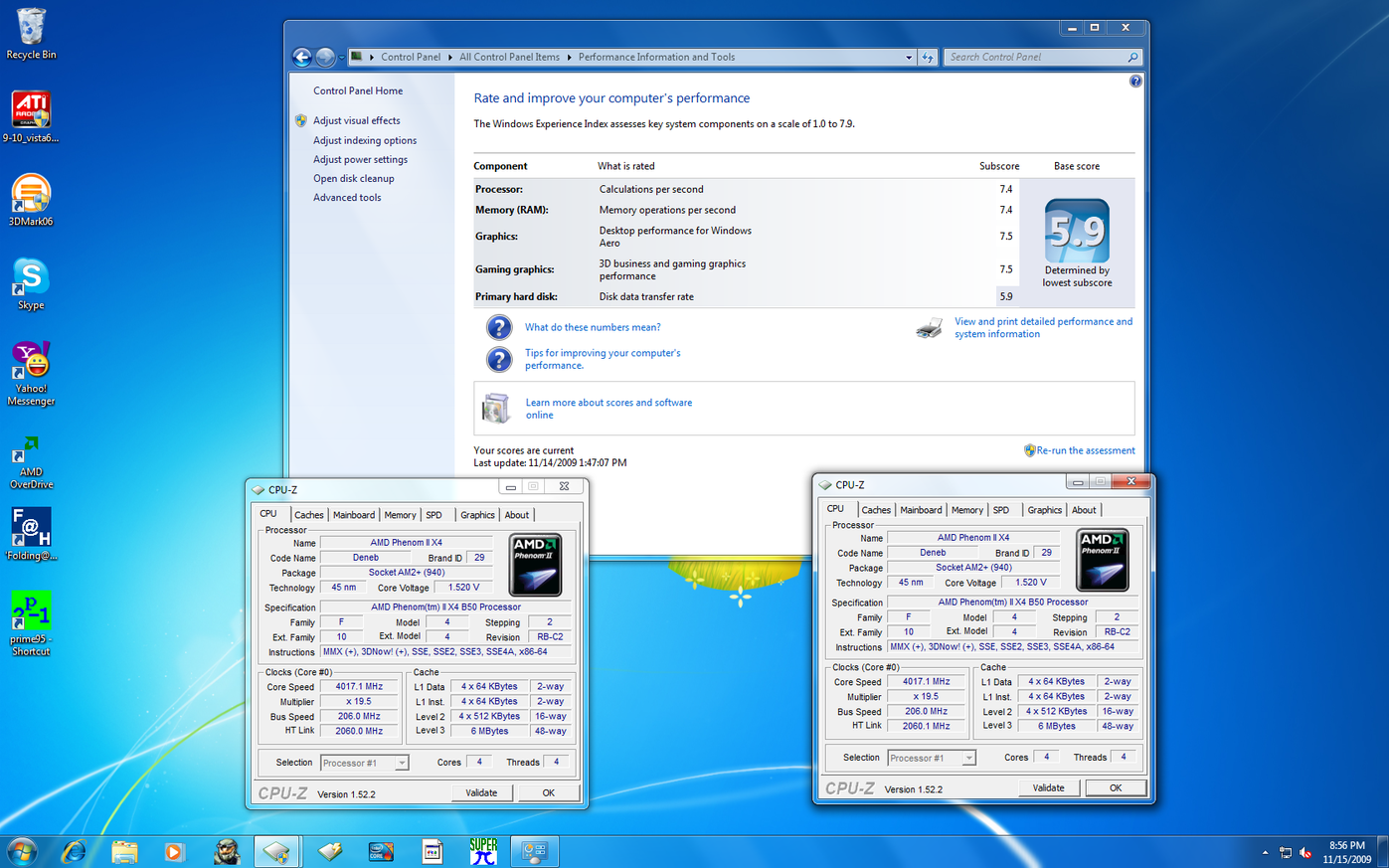Click the 5.9 base score badge
Viewport: 1389px width, 868px height.
pos(1077,231)
